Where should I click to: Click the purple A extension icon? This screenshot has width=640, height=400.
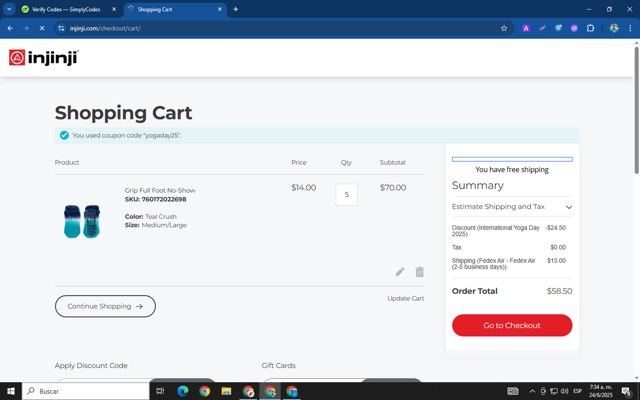click(x=526, y=28)
